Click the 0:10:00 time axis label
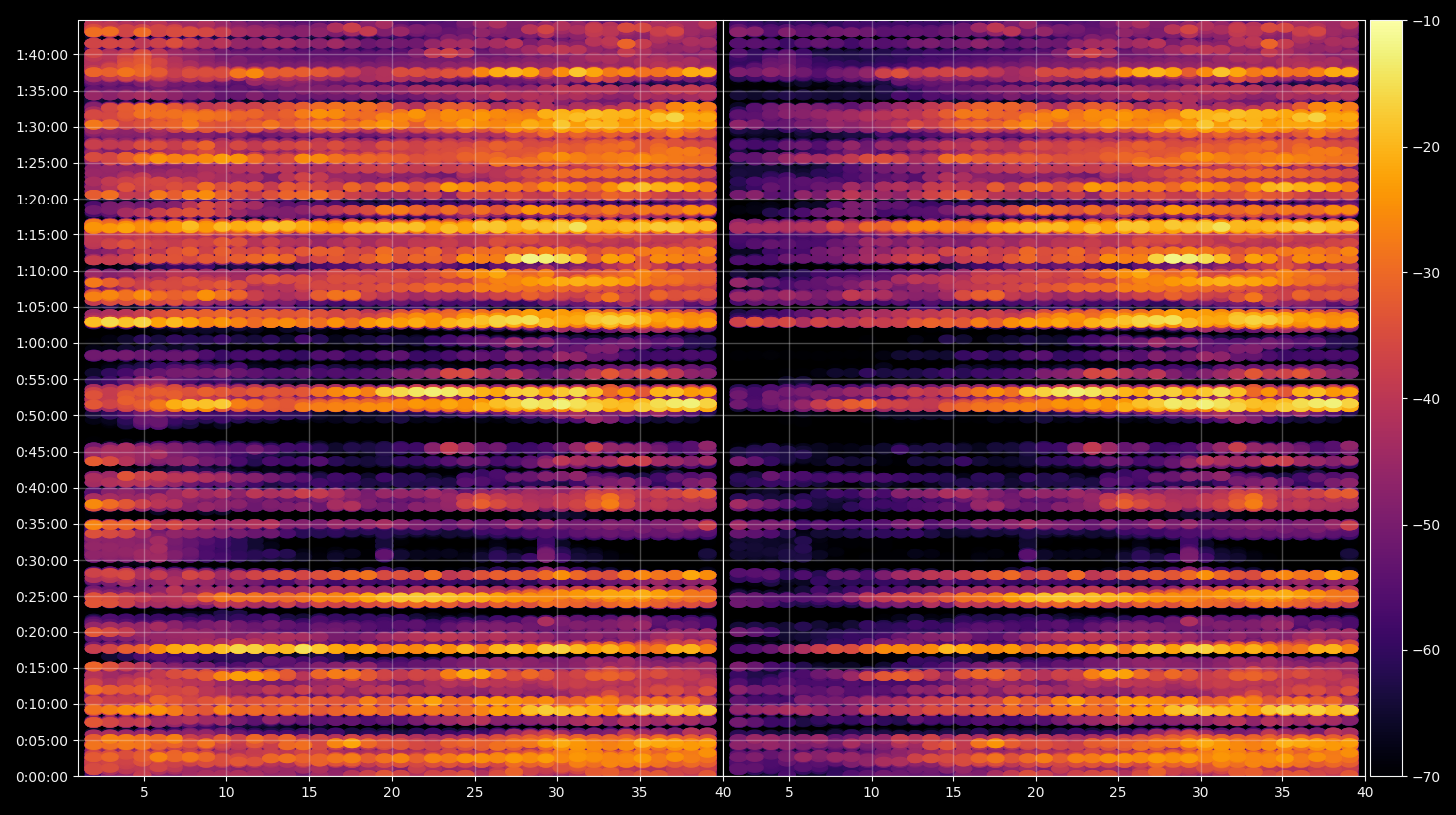Viewport: 1456px width, 815px height. 42,704
